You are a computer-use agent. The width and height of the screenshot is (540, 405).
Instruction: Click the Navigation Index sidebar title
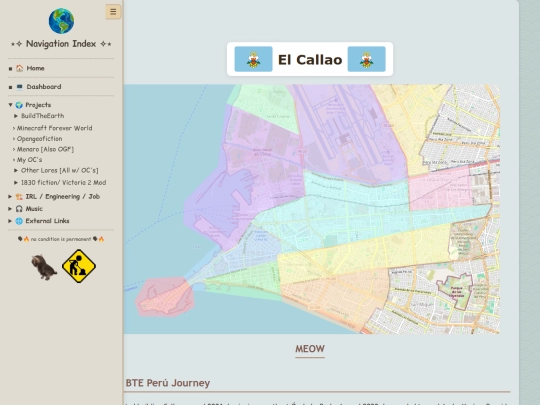(61, 44)
